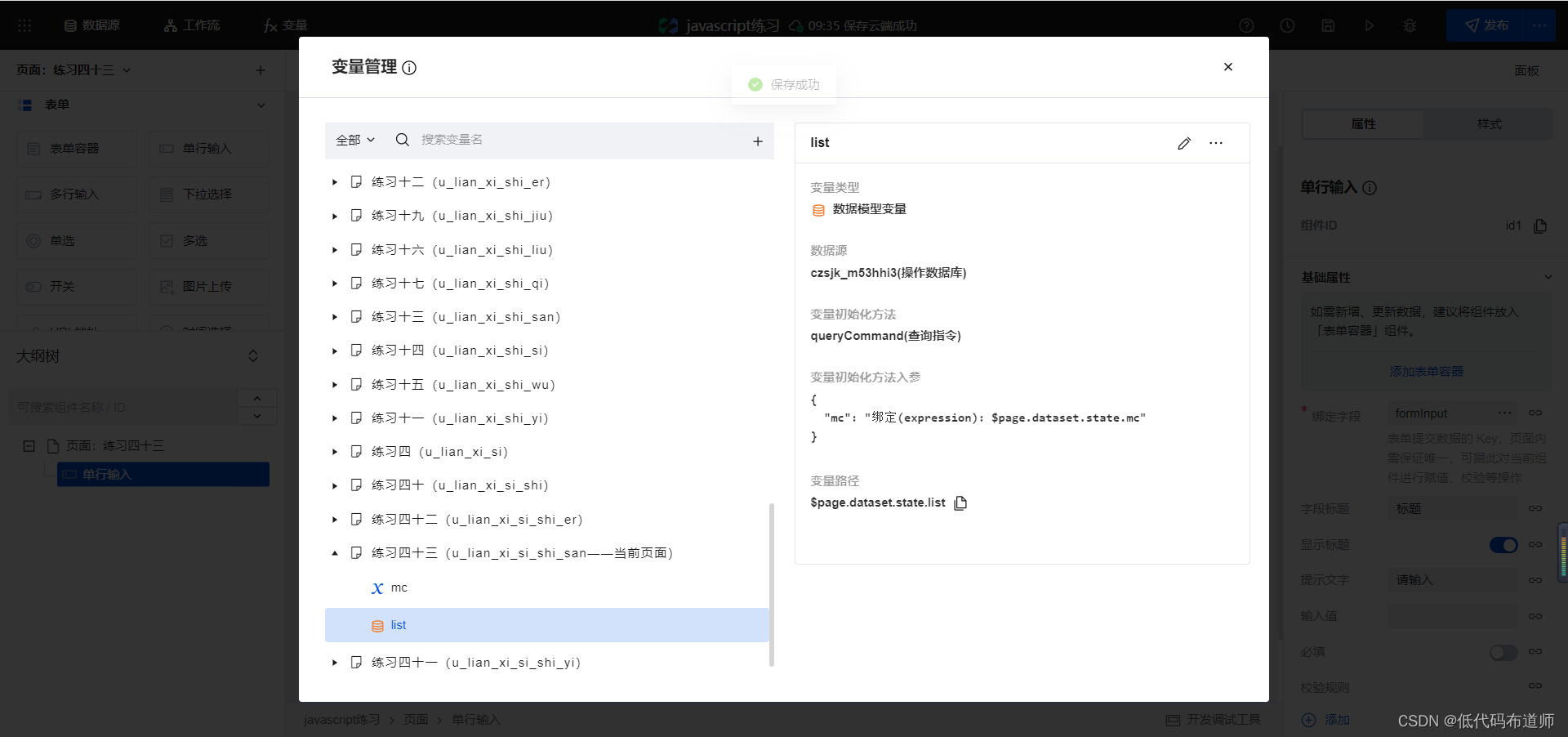Pick the 表单容器 component
Viewport: 1568px width, 737px height.
77,149
